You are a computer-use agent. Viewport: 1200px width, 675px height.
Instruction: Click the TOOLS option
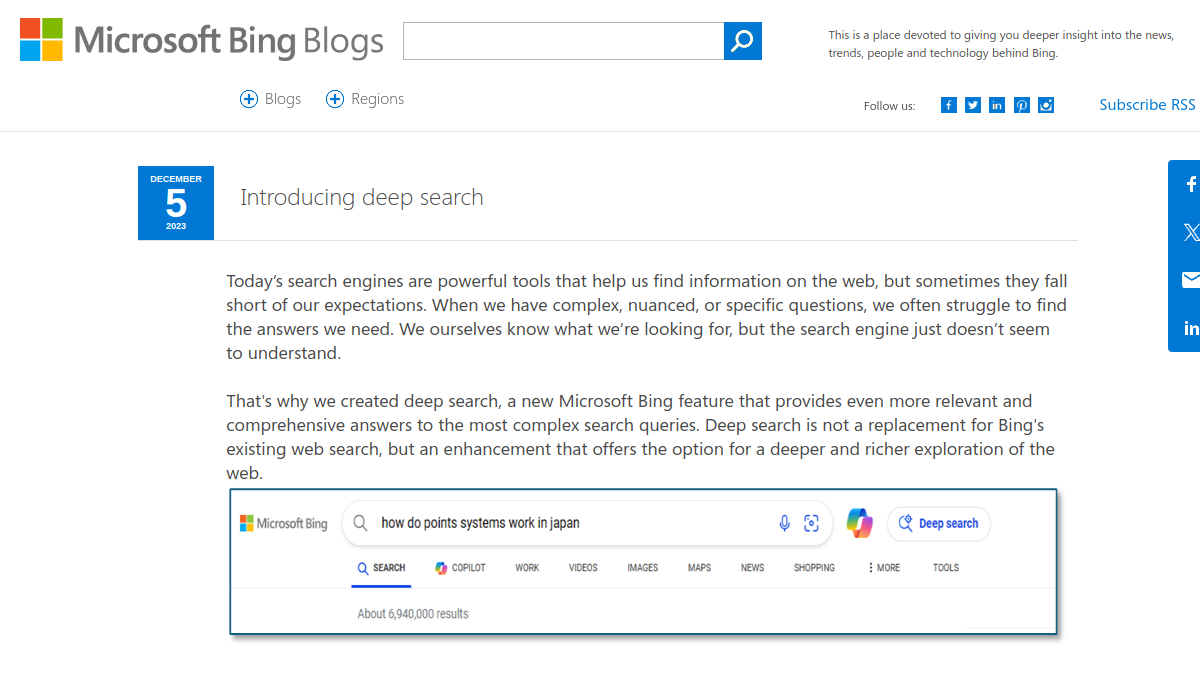(x=946, y=568)
